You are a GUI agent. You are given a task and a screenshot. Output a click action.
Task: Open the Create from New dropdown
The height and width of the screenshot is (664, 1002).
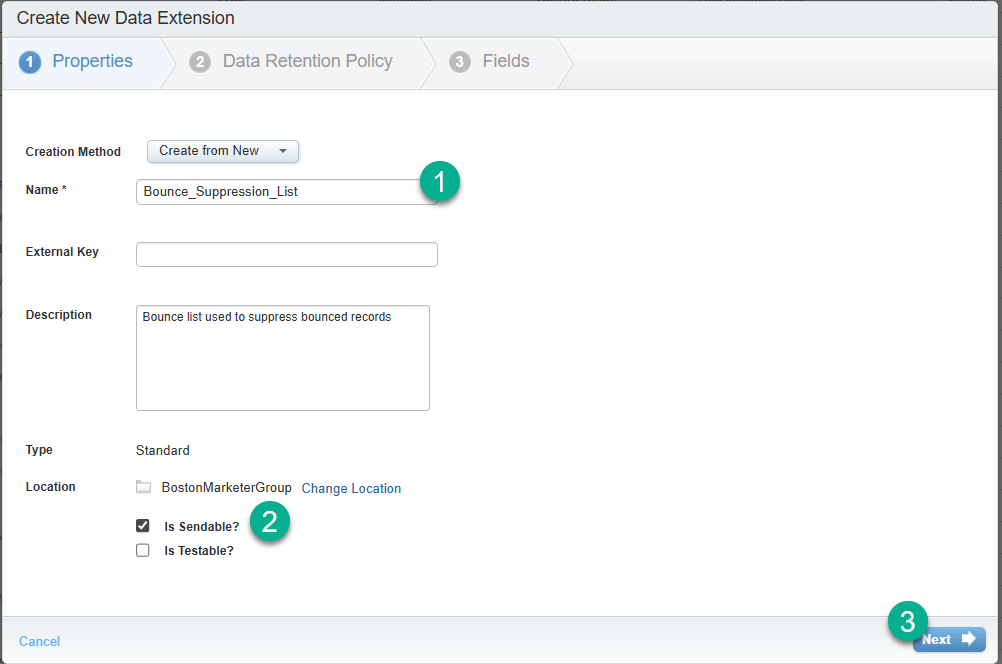(223, 151)
